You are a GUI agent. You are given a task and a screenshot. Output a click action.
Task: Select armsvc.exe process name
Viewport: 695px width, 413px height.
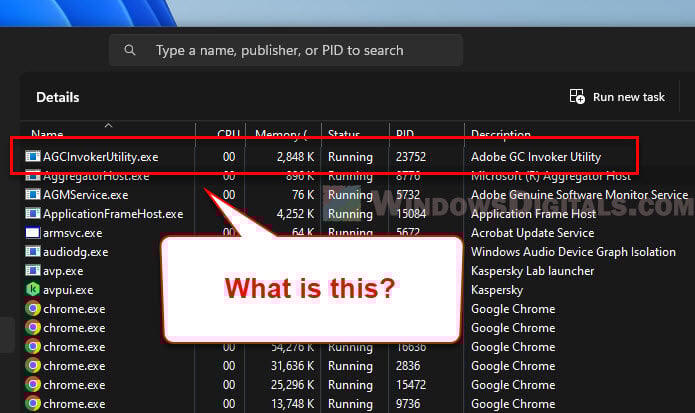click(x=73, y=233)
